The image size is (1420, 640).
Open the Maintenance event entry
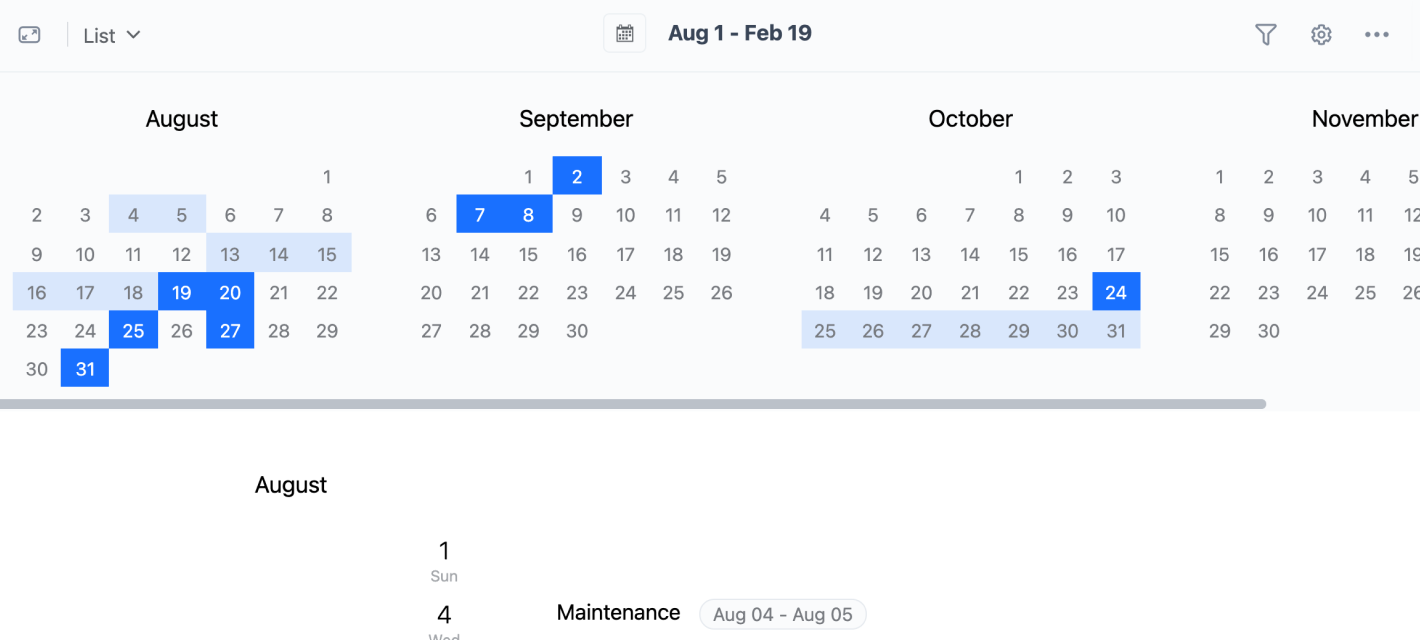pyautogui.click(x=618, y=613)
